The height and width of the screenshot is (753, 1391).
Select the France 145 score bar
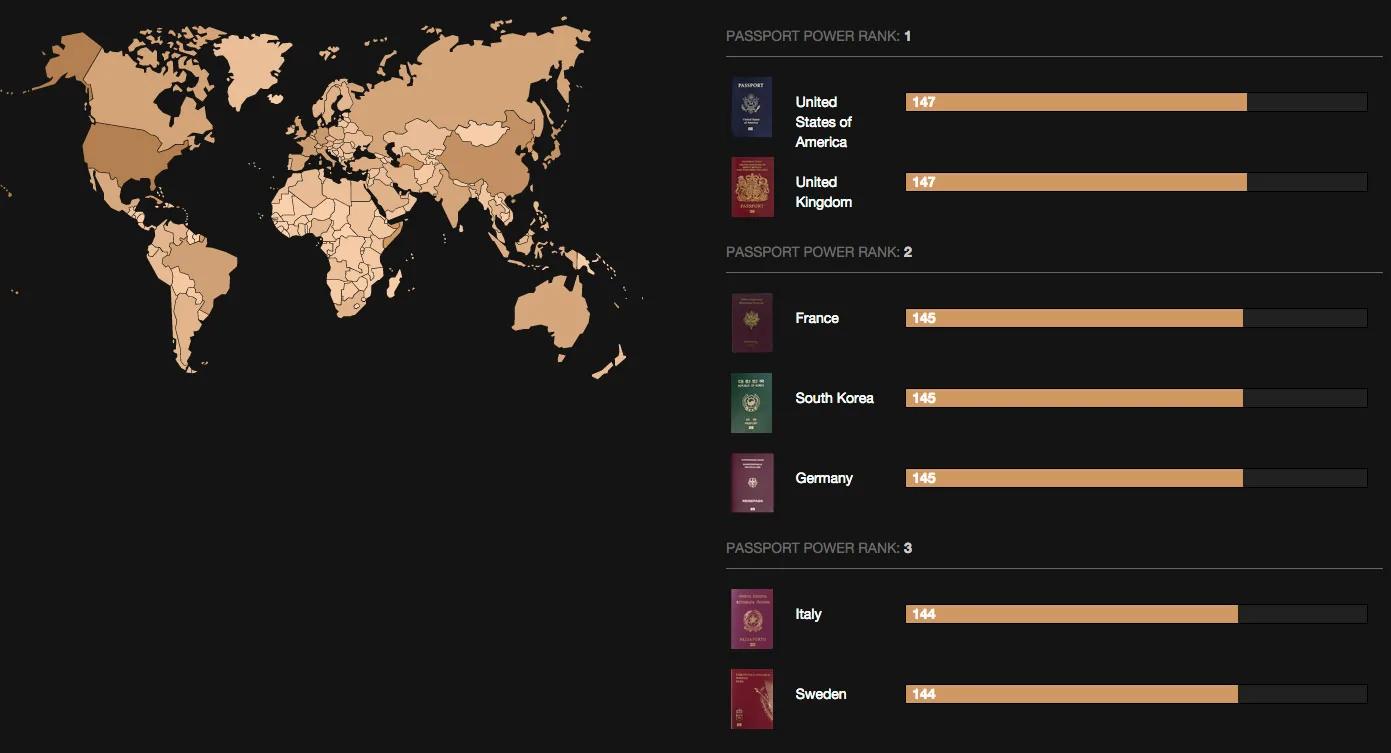[1136, 318]
